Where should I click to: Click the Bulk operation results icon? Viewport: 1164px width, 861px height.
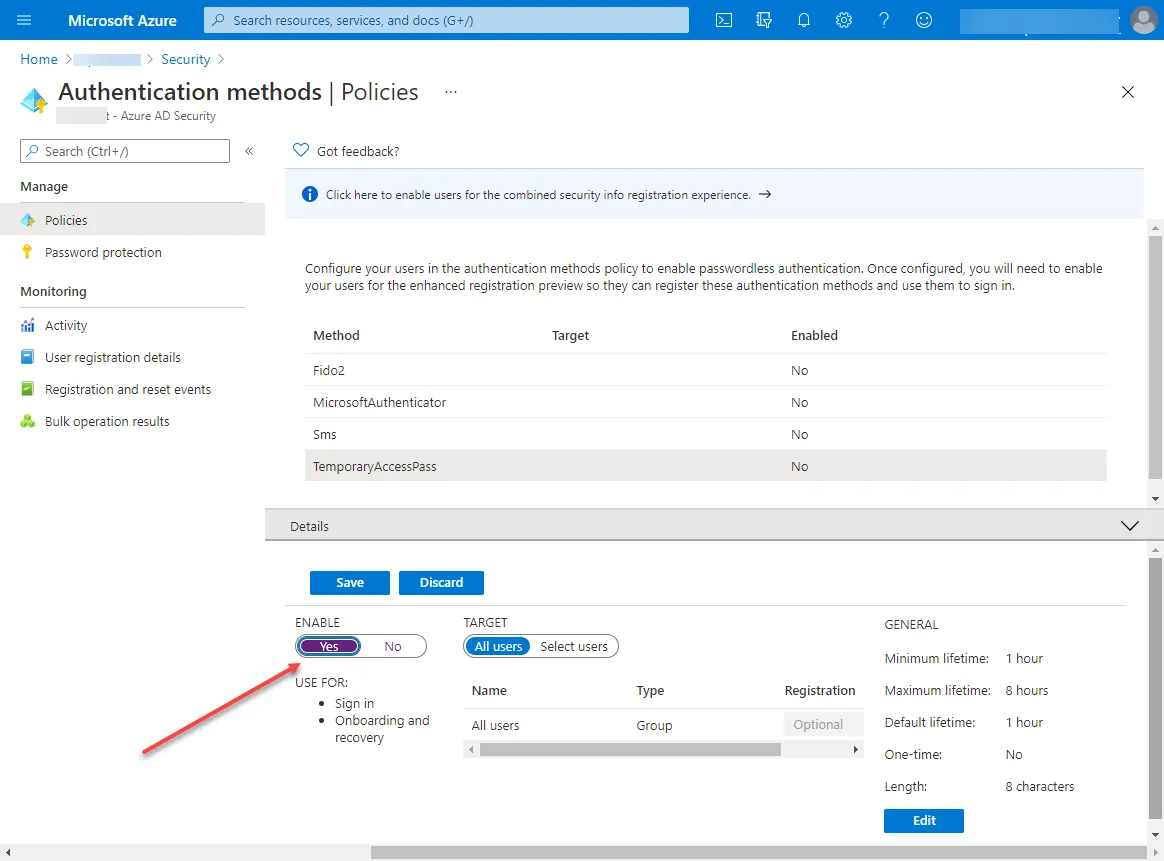[x=27, y=421]
